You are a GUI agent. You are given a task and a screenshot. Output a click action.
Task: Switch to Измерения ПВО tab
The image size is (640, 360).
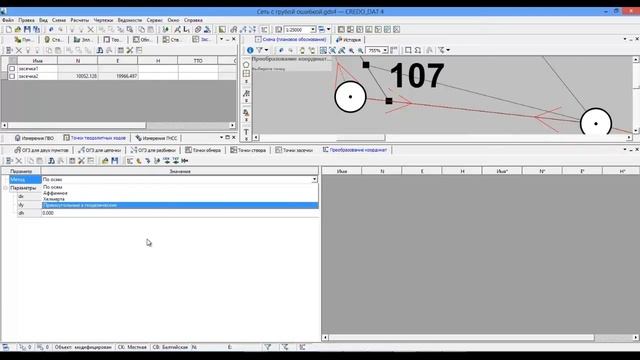pos(34,138)
